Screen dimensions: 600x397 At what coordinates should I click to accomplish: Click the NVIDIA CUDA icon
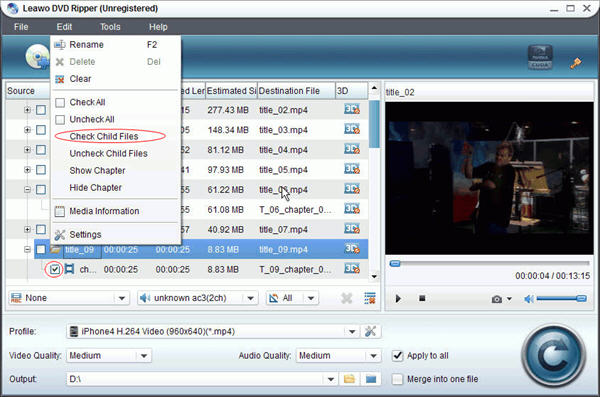click(540, 57)
